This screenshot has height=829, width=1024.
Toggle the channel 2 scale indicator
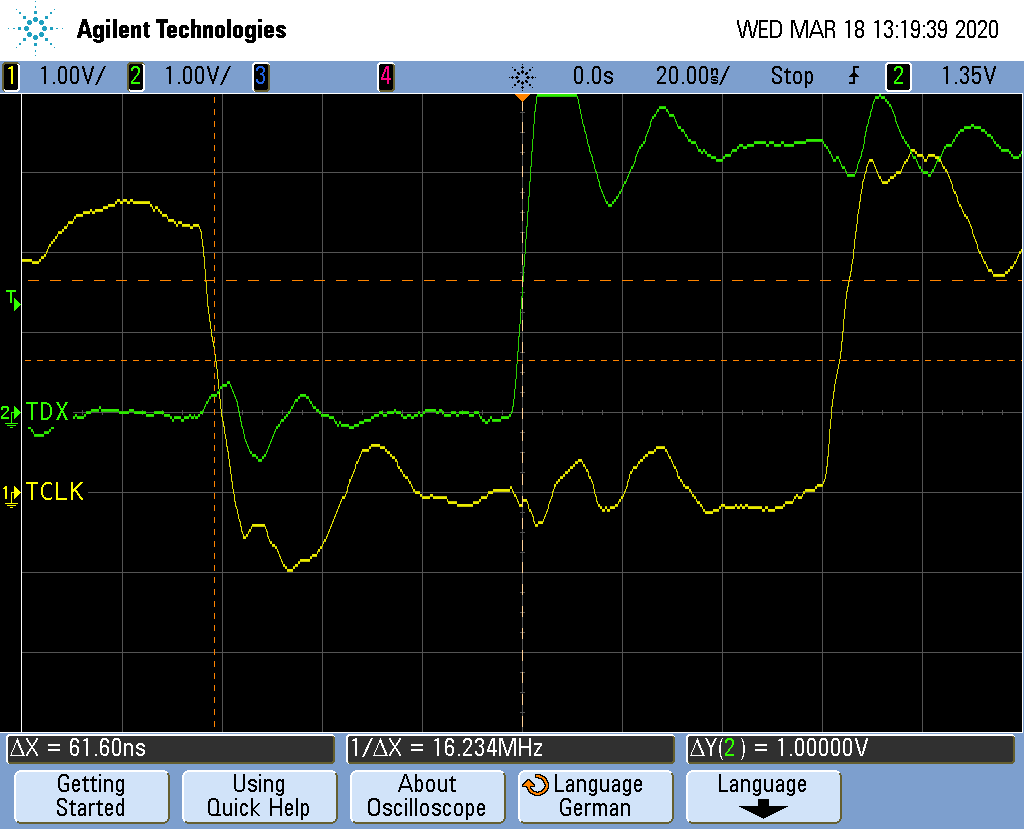136,76
